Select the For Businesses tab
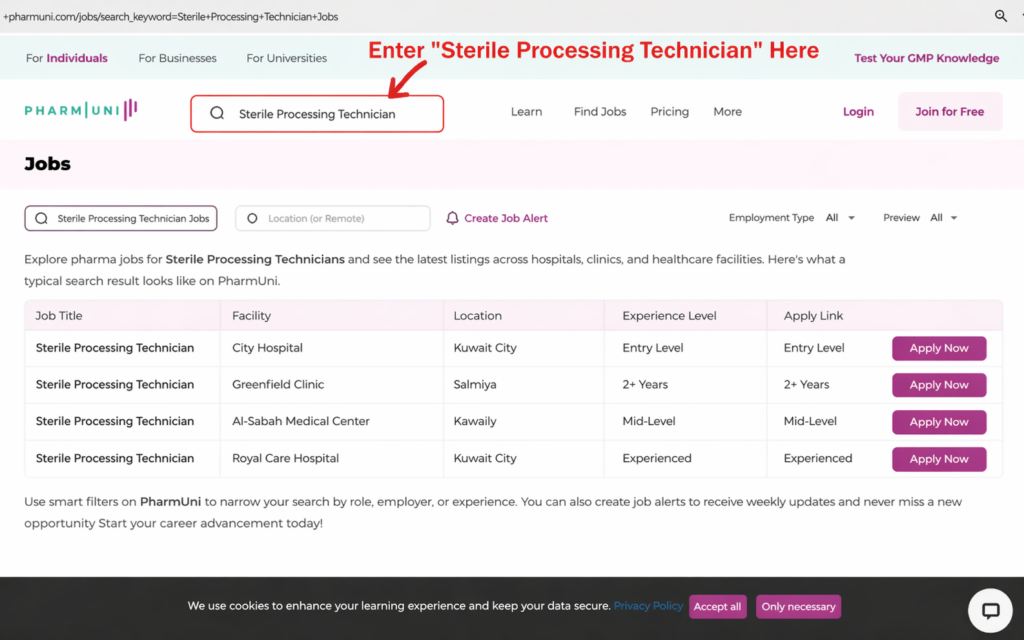The height and width of the screenshot is (640, 1024). click(x=177, y=58)
